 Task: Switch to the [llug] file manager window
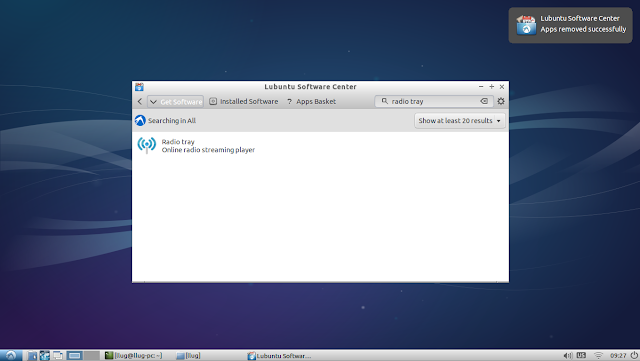[189, 355]
